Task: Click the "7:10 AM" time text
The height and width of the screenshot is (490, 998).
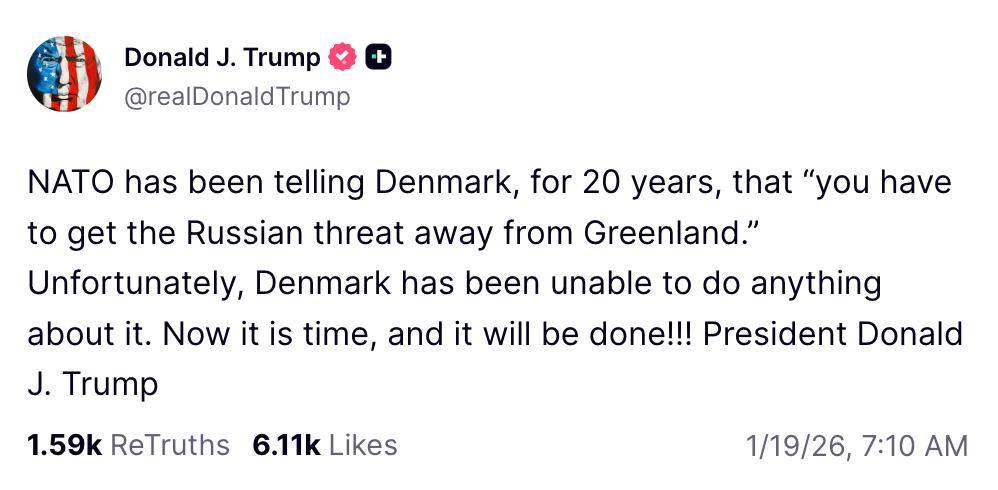Action: point(910,445)
